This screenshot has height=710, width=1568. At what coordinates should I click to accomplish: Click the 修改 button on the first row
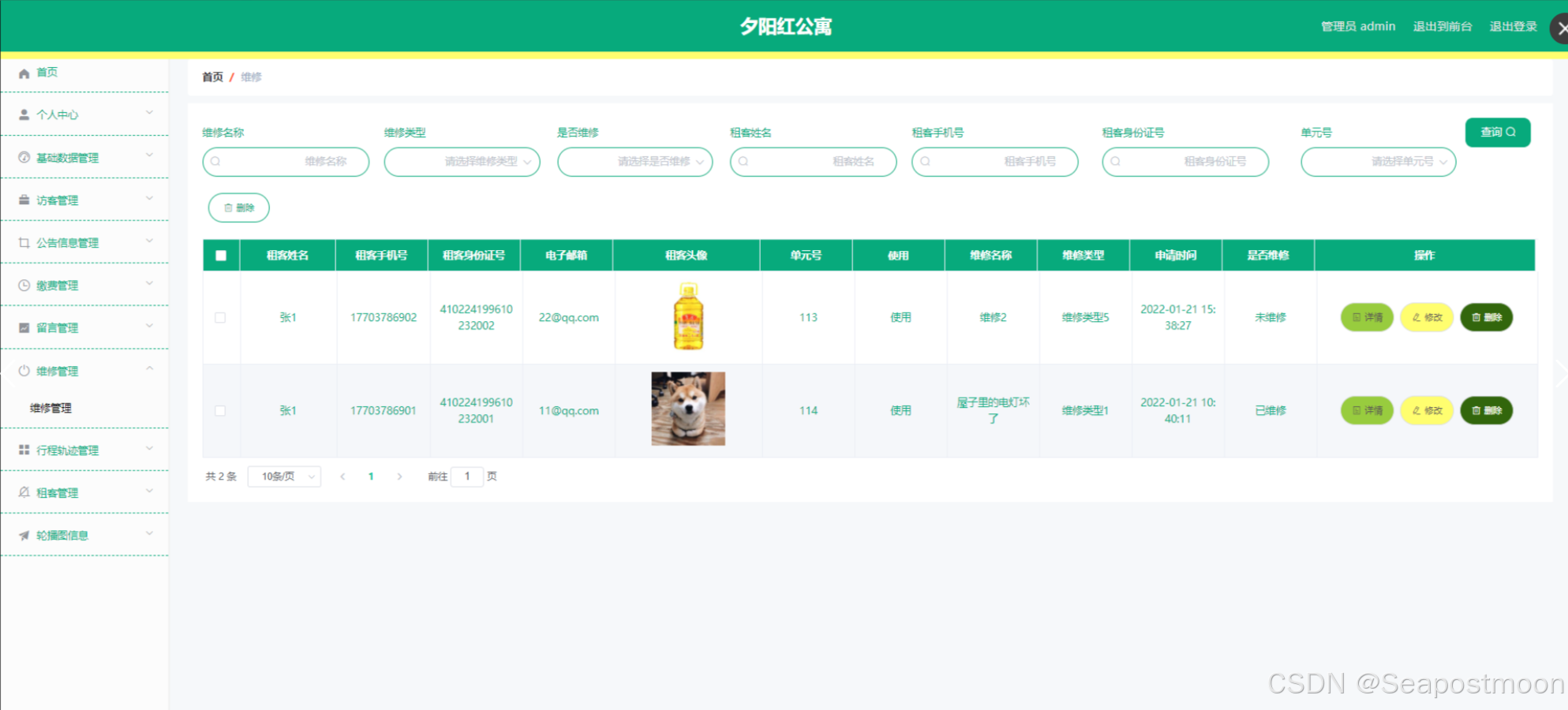coord(1426,317)
